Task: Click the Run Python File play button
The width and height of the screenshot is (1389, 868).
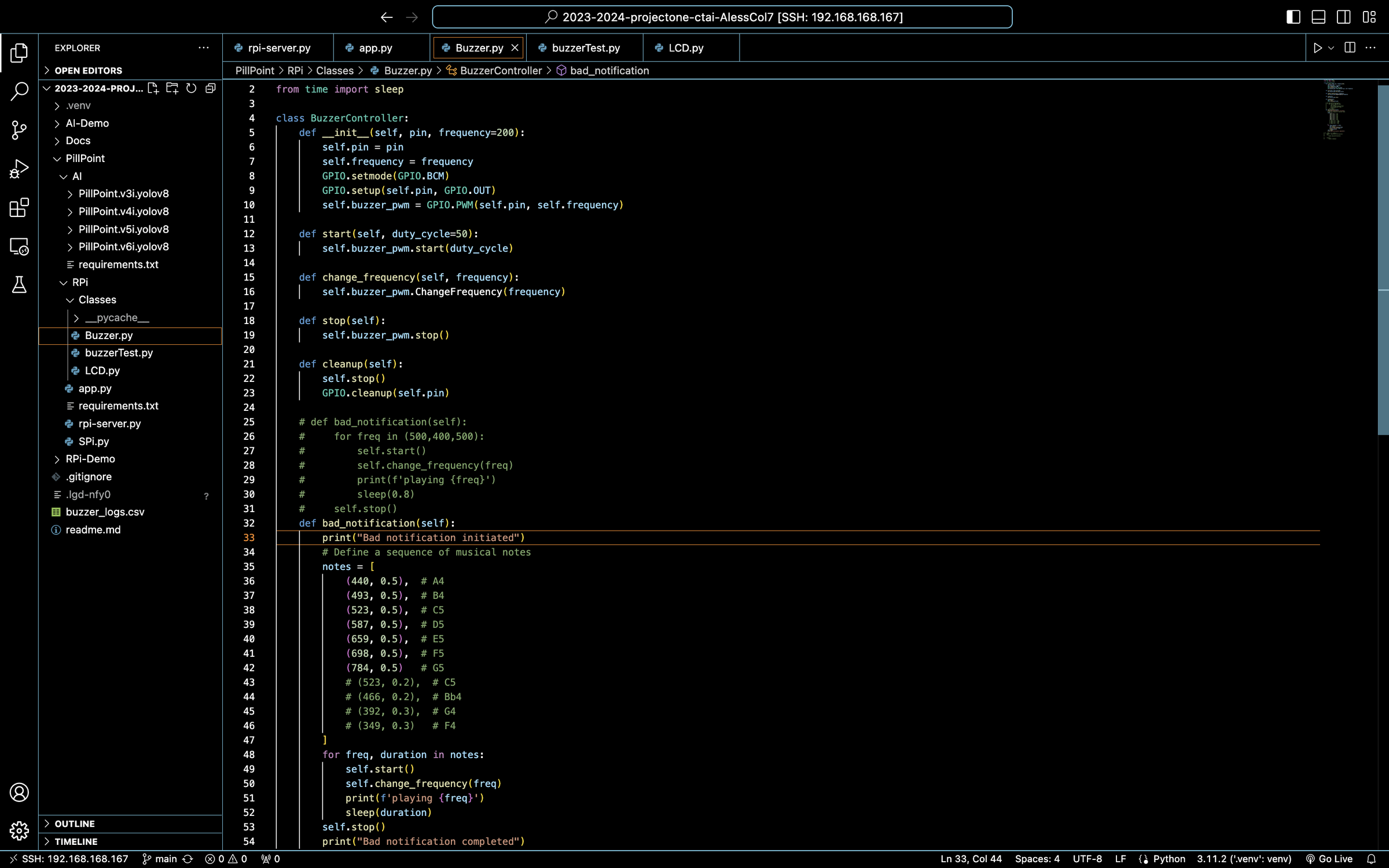Action: pos(1318,48)
